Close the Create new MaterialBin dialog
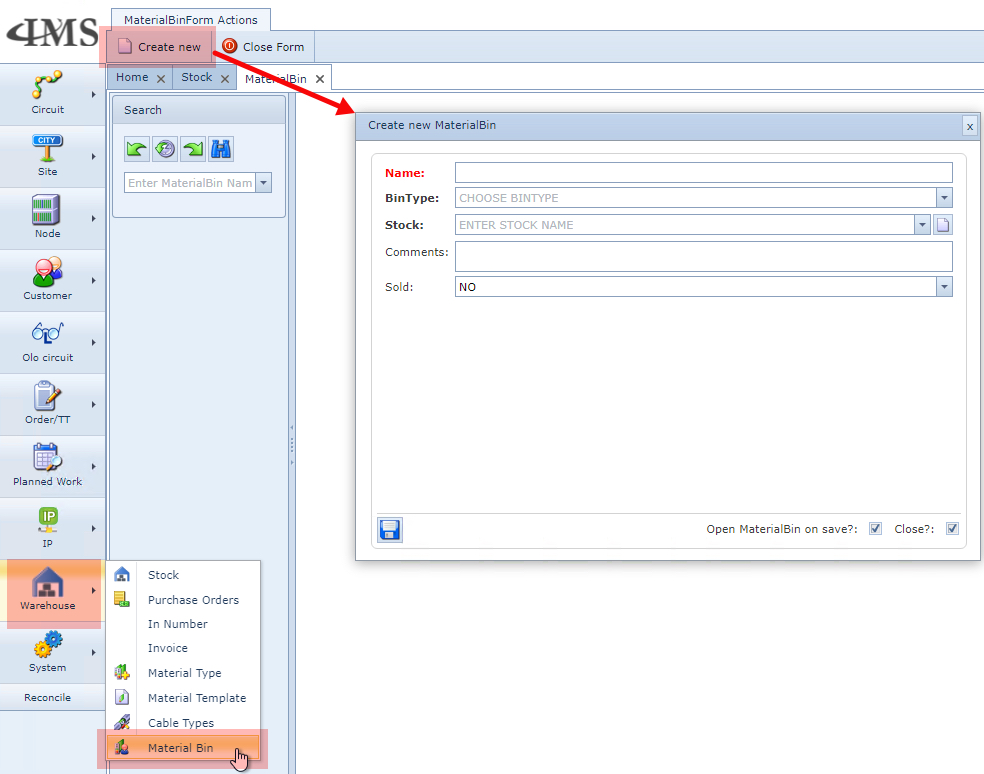 click(969, 126)
